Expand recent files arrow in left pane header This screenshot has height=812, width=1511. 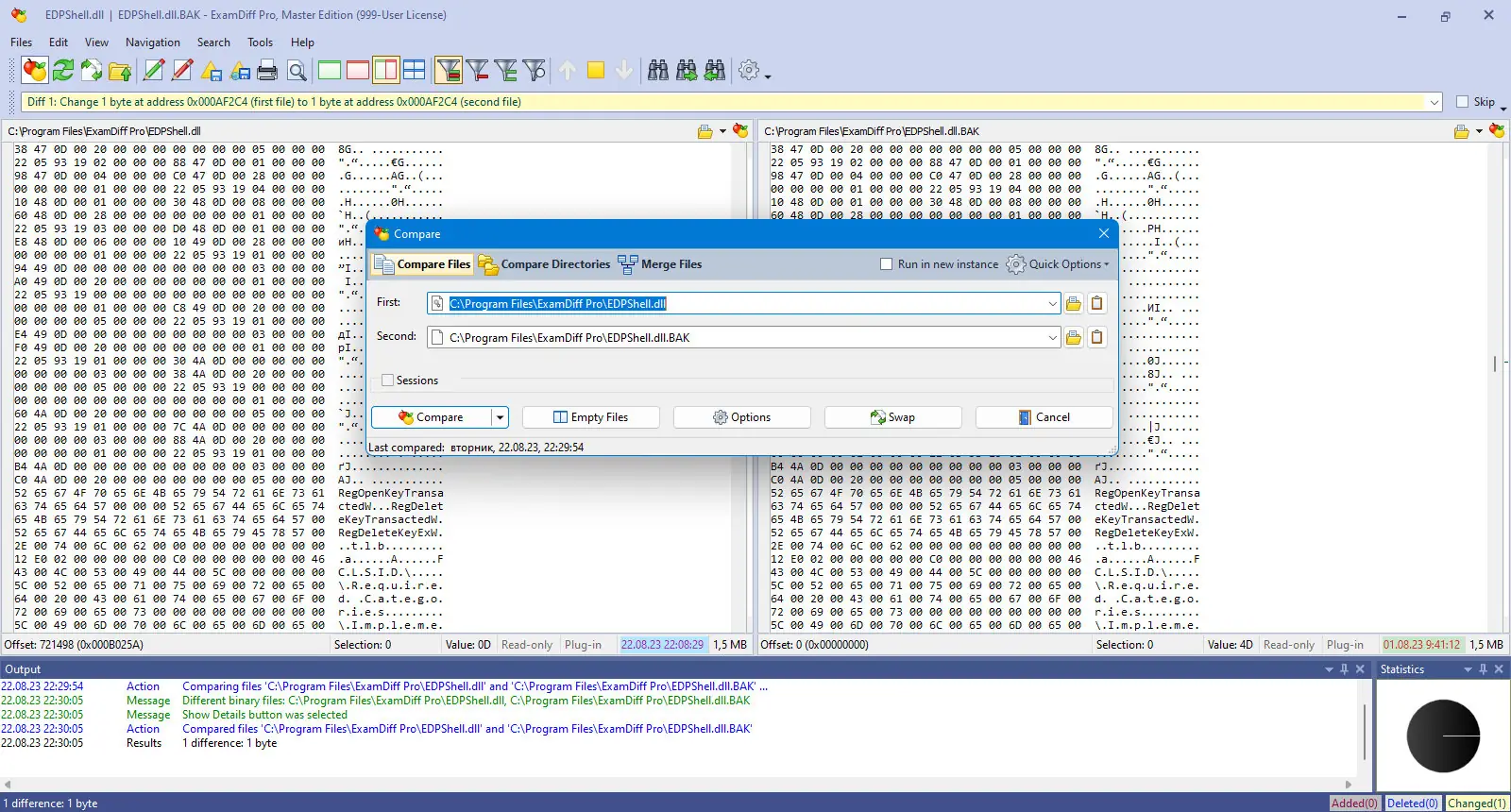[x=722, y=131]
